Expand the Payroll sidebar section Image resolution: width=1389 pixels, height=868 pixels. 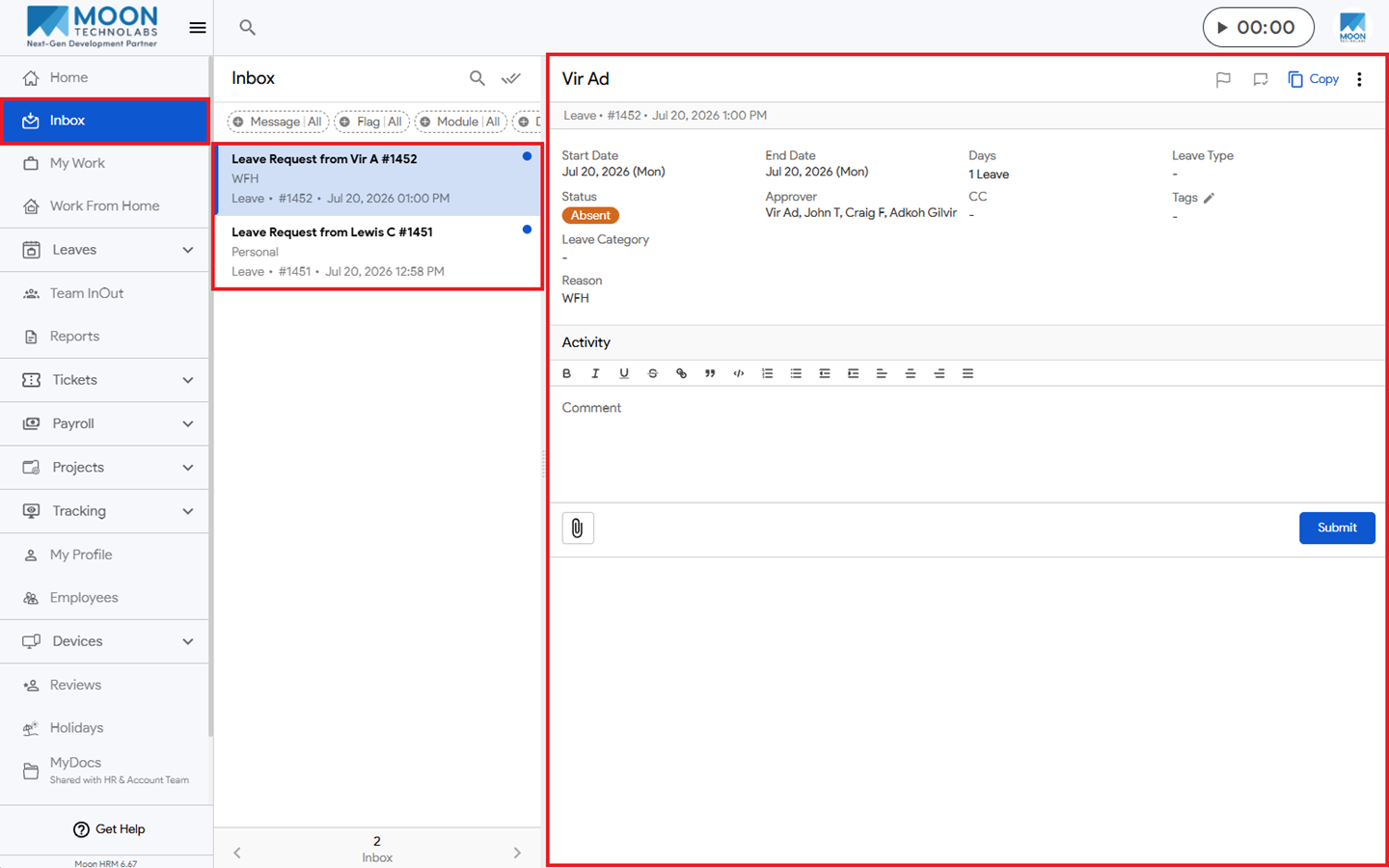coord(104,423)
